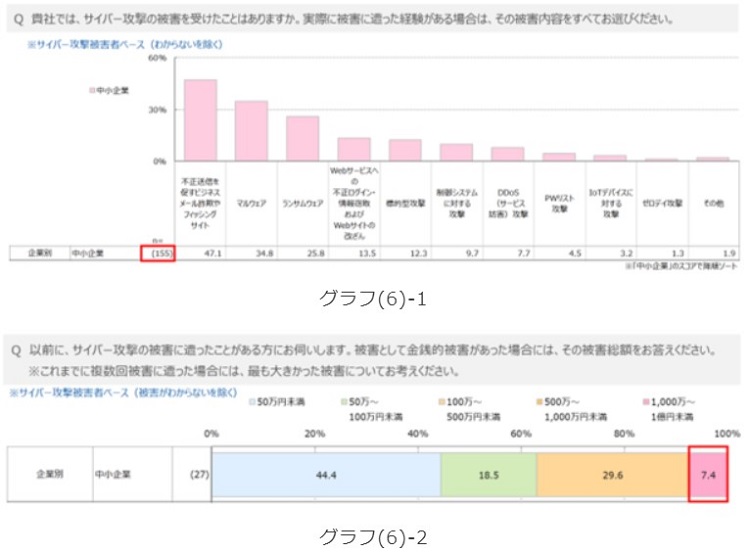Viewport: 750px width, 553px height.
Task: Select the マルウェア bar in the chart
Action: point(251,131)
